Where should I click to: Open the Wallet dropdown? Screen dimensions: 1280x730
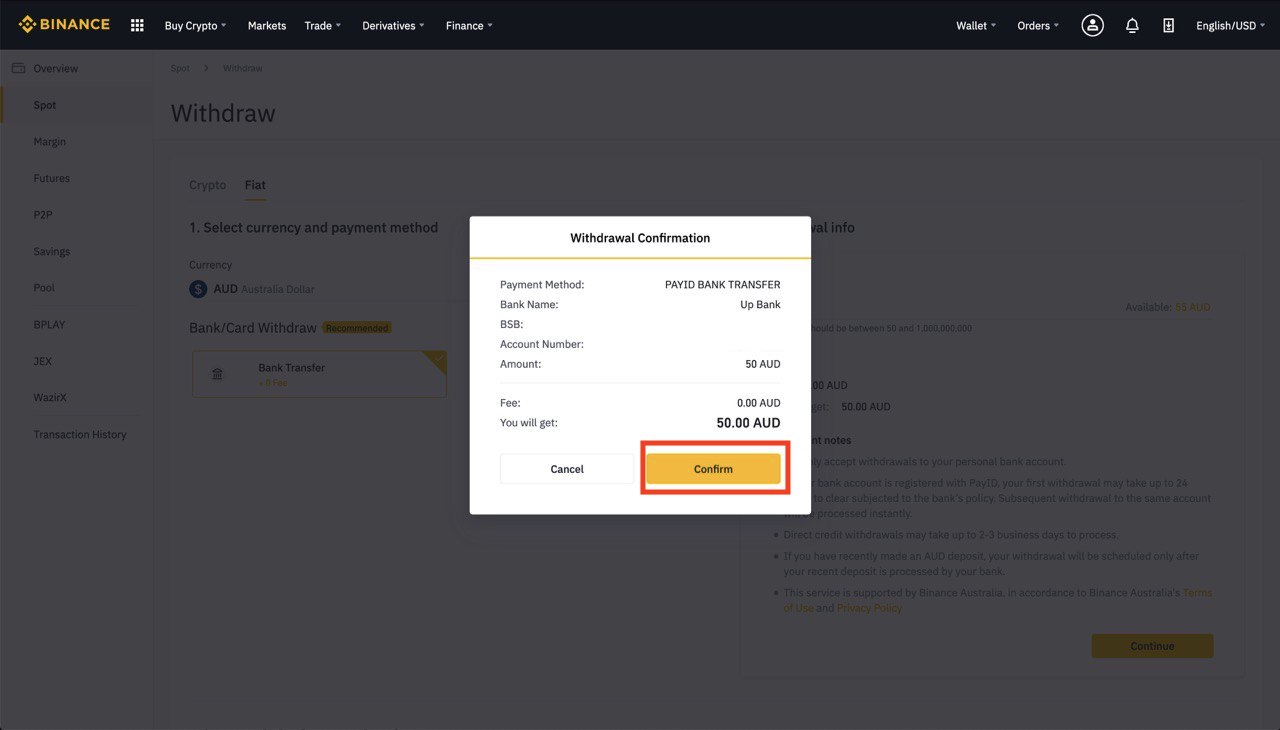click(x=976, y=25)
